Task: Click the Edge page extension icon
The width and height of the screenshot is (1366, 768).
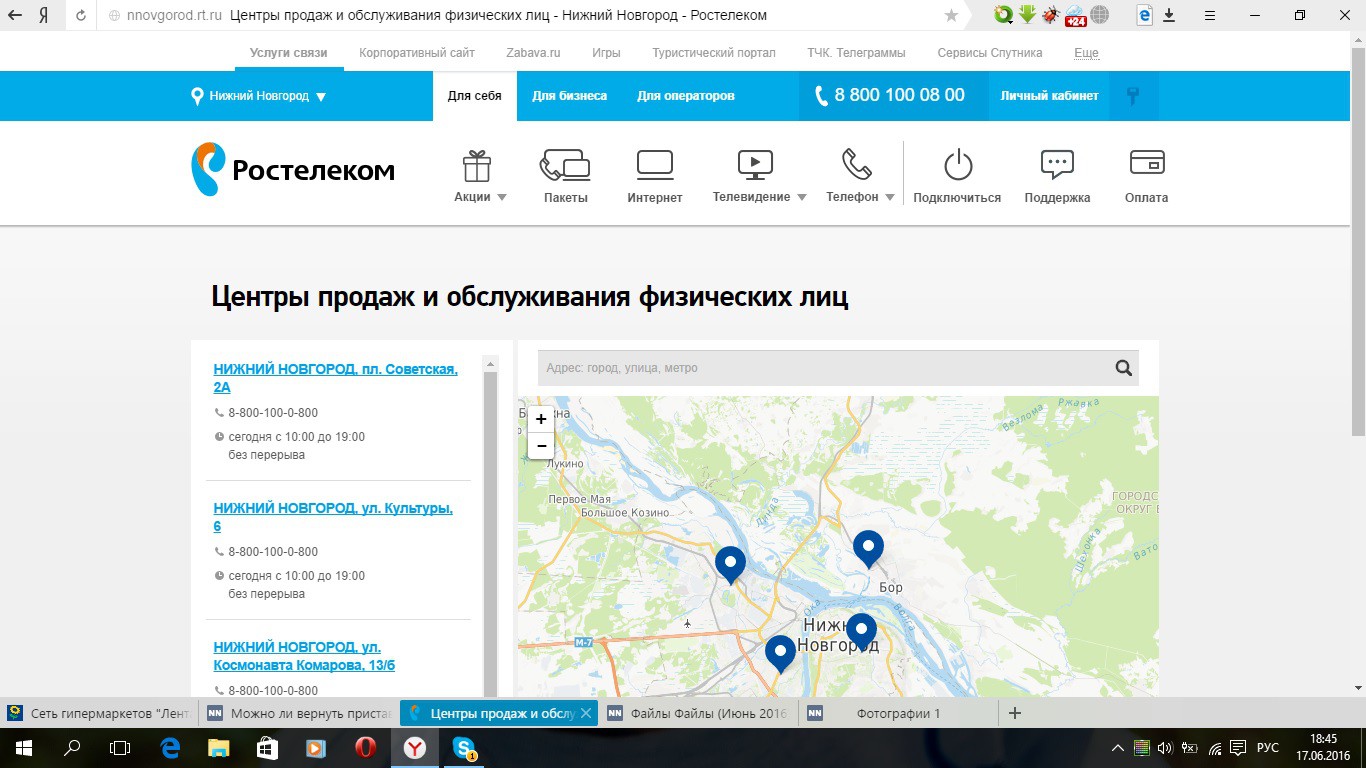Action: coord(1145,15)
